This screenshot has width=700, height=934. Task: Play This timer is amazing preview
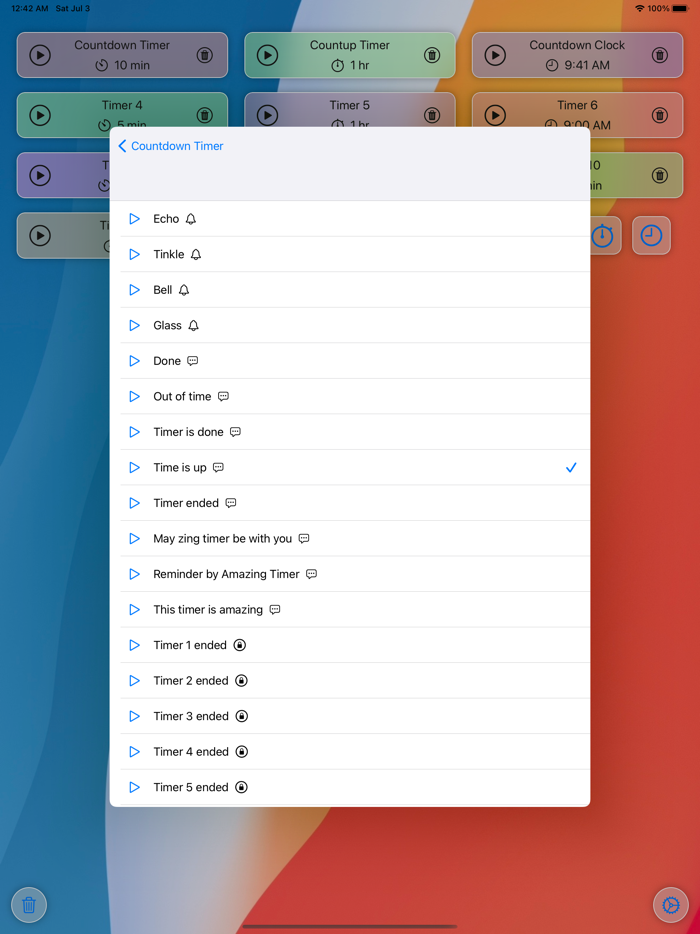(x=135, y=610)
